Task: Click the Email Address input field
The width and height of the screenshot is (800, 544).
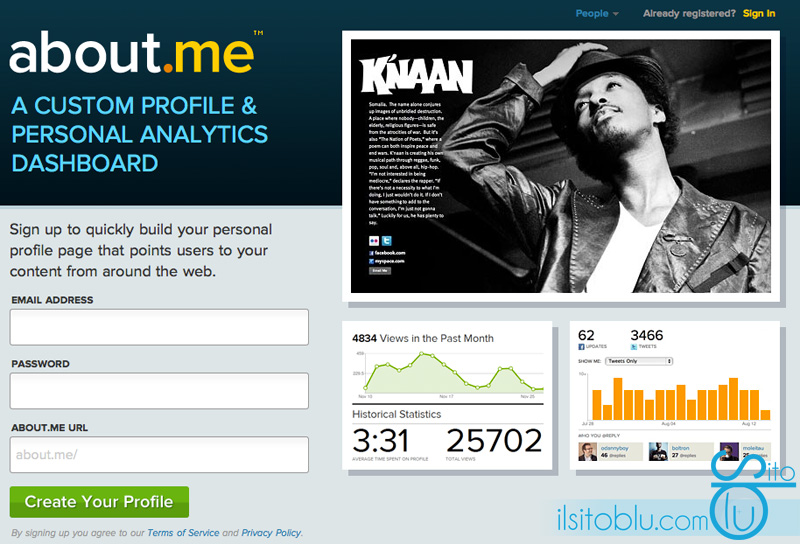Action: (159, 327)
